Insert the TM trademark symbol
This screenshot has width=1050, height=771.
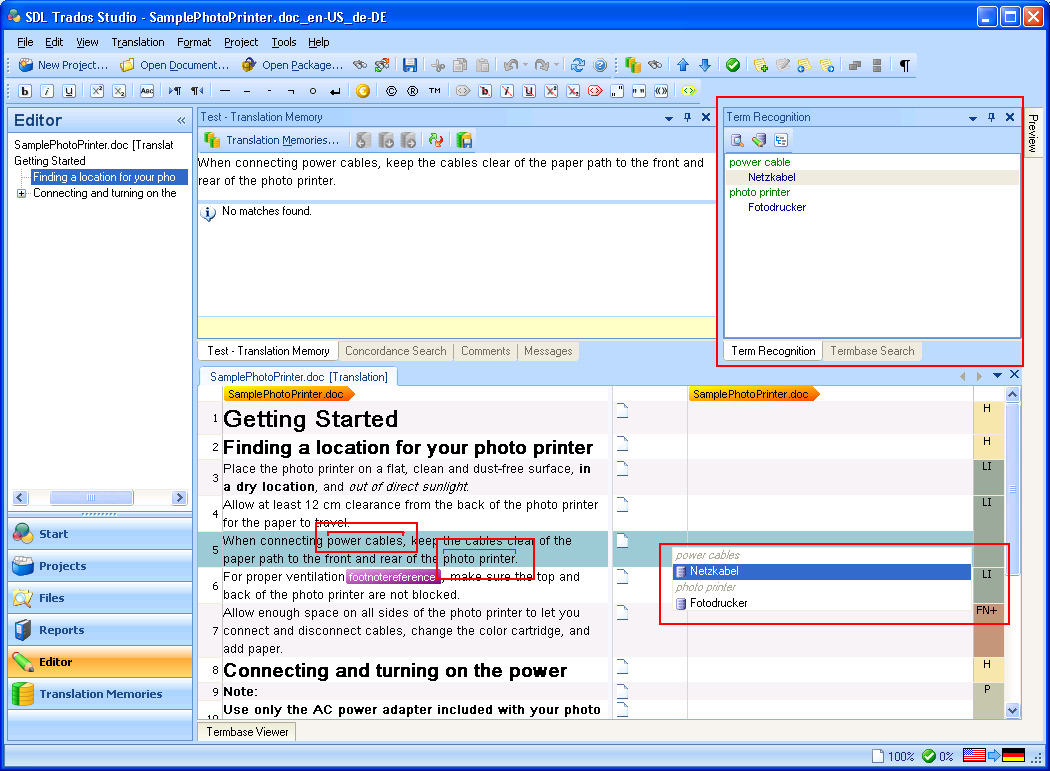pos(435,91)
